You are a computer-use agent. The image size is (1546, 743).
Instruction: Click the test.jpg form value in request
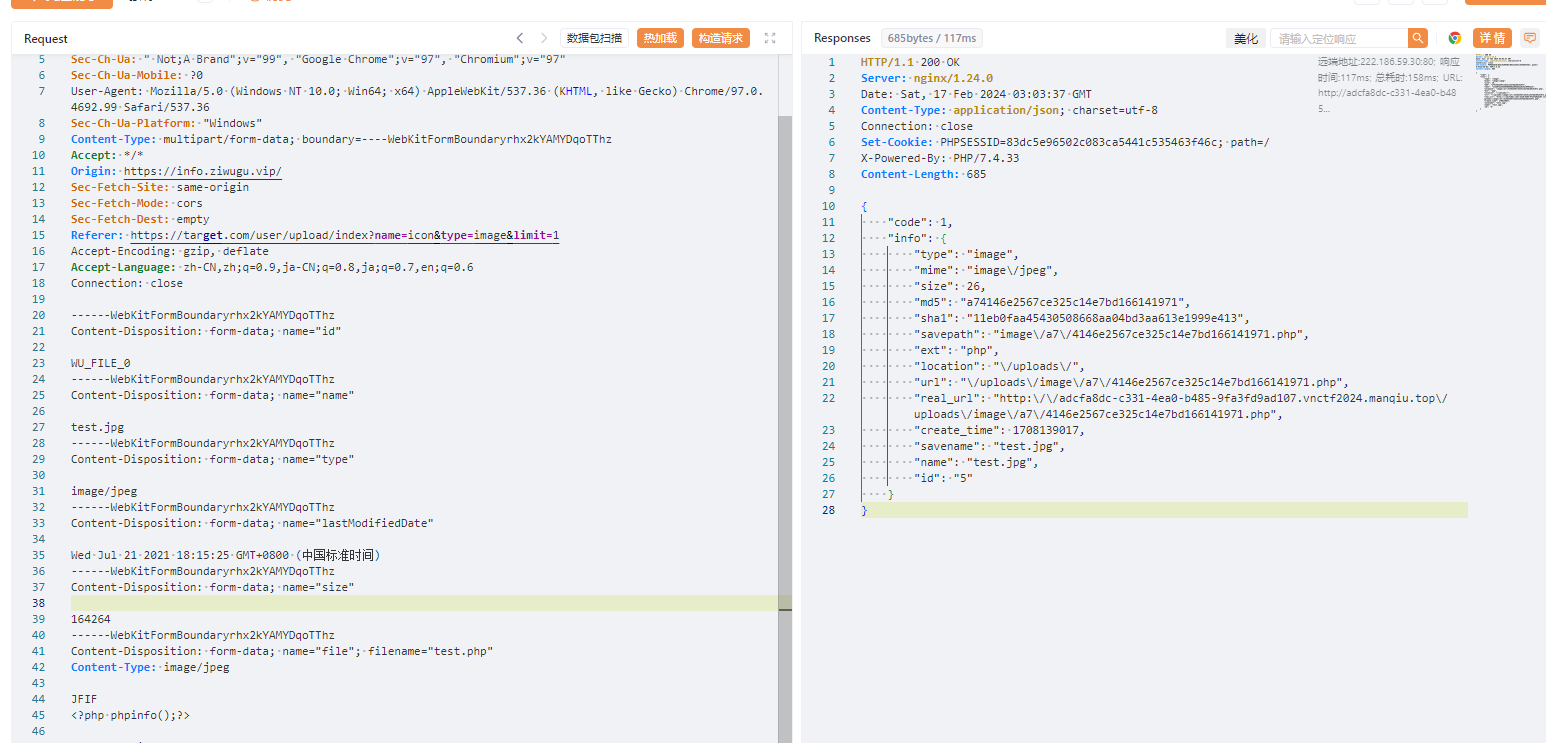click(x=97, y=427)
